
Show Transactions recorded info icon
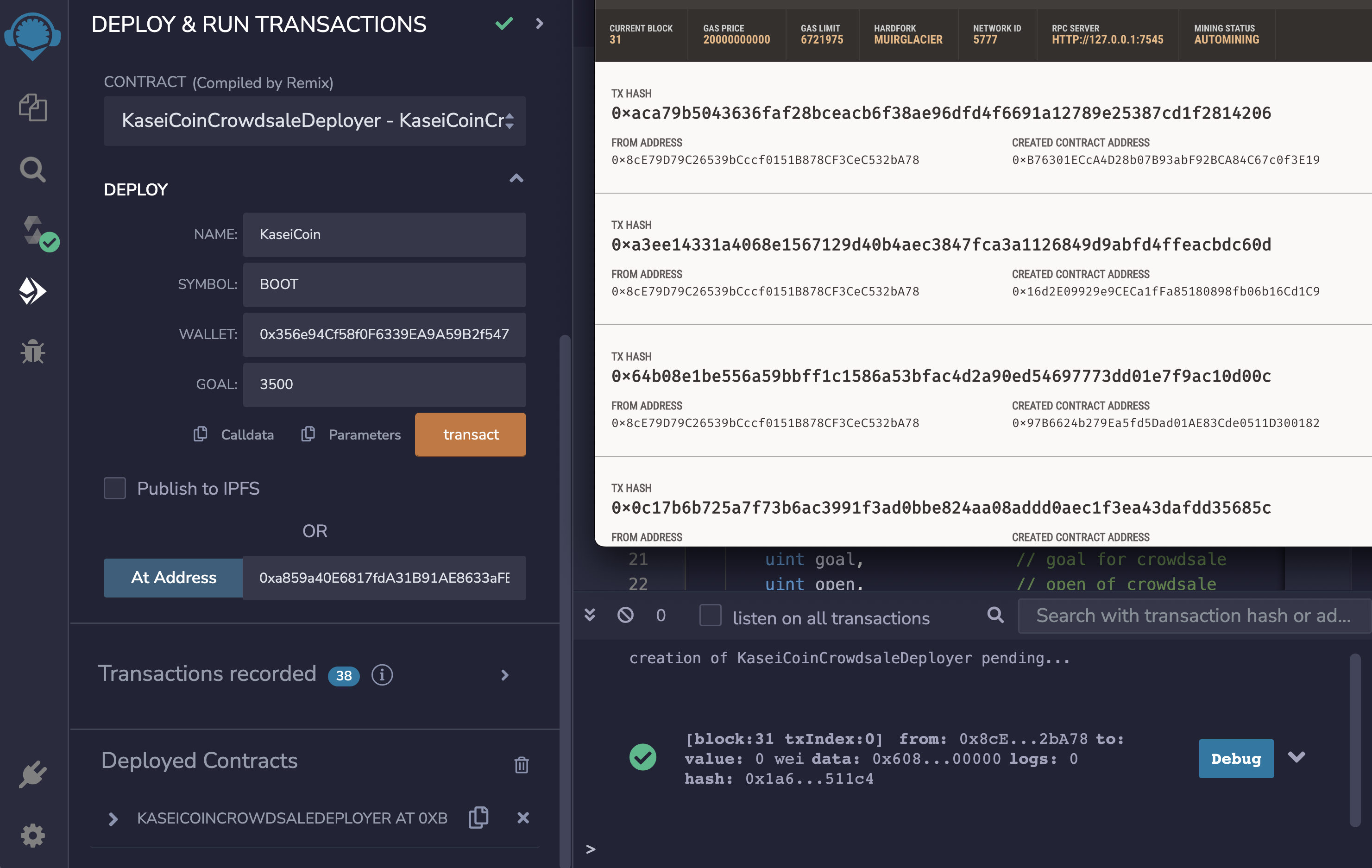point(382,675)
